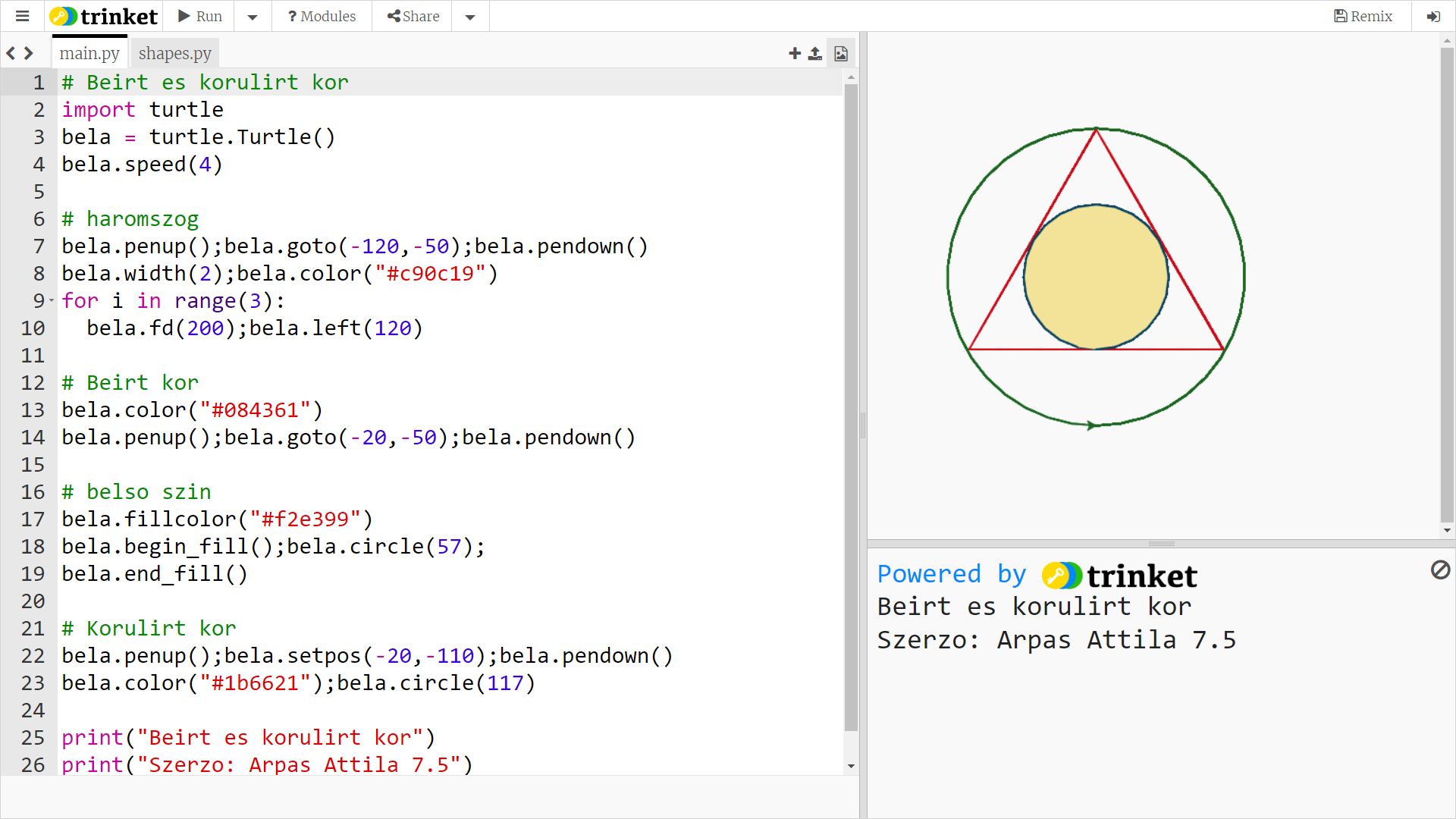Go to previous file tab arrow
The width and height of the screenshot is (1456, 819).
(x=11, y=53)
